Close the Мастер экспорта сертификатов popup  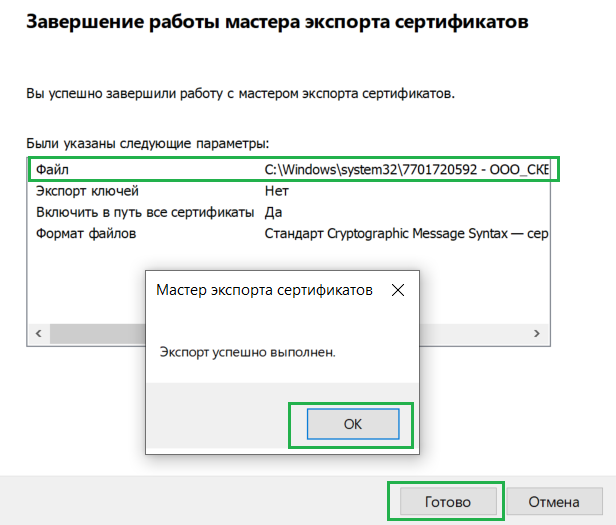tap(398, 291)
